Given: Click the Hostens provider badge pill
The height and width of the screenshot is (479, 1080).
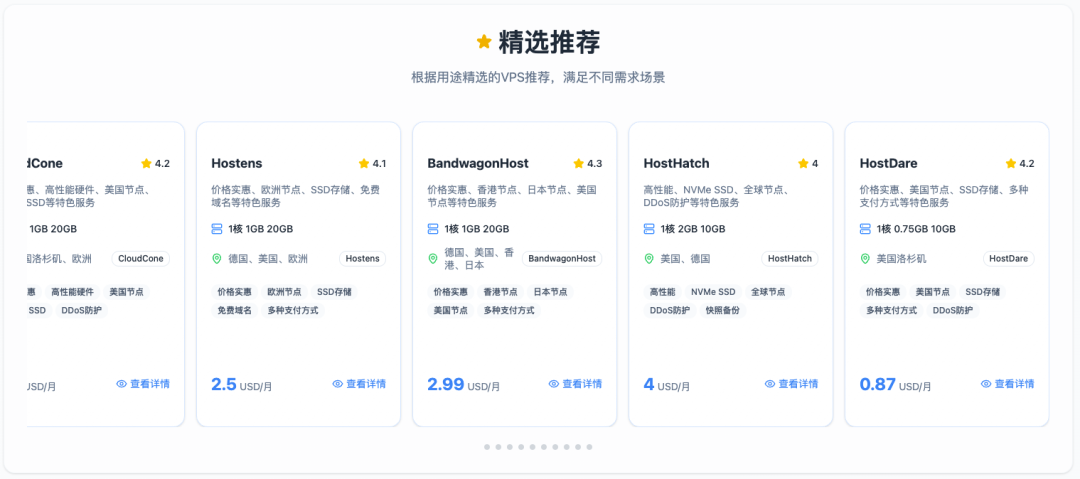Looking at the screenshot, I should tap(362, 259).
